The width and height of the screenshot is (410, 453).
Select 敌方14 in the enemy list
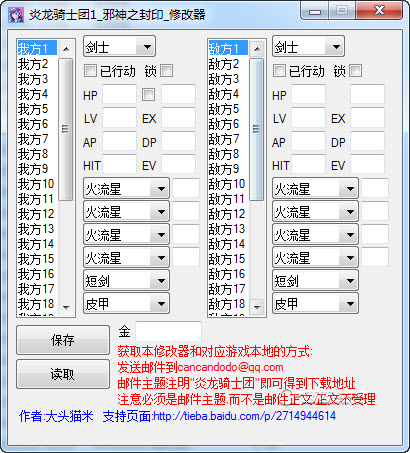[x=228, y=244]
